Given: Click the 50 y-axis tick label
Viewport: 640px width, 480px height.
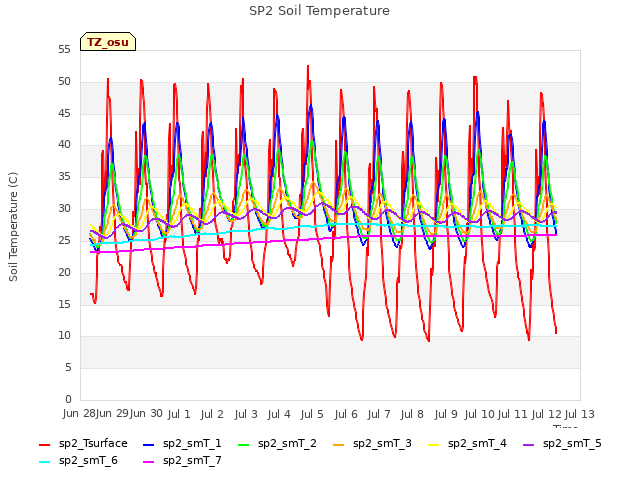Looking at the screenshot, I should coord(64,82).
